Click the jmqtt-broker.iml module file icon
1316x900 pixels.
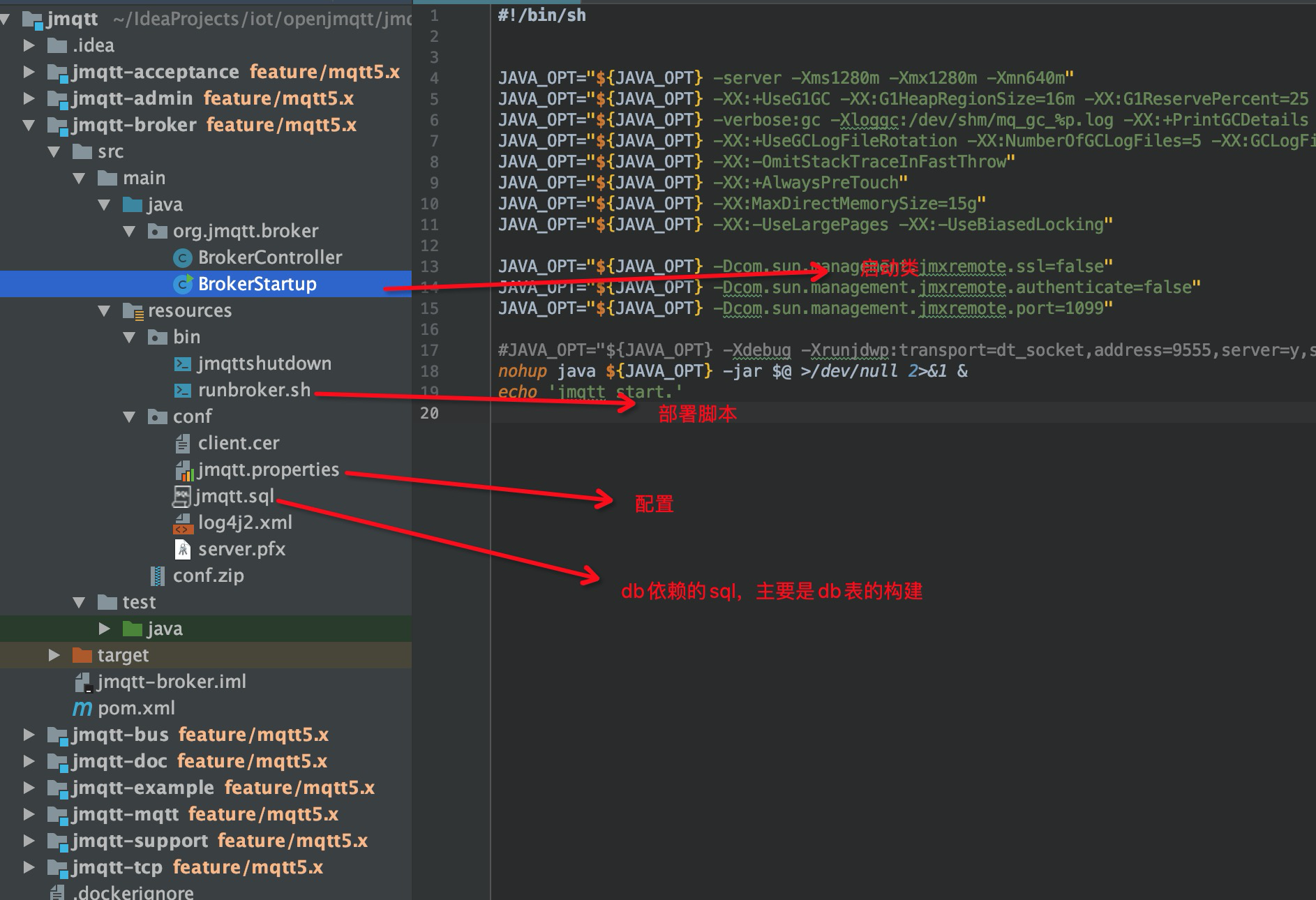coord(83,682)
